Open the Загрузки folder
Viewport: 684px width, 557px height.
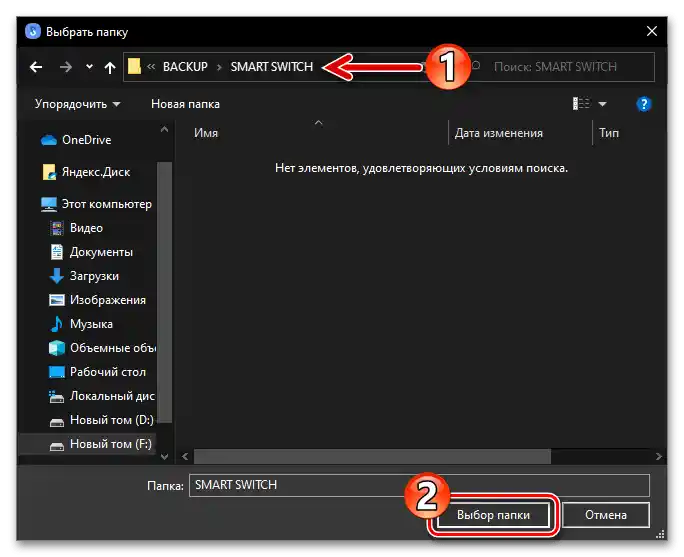[94, 276]
